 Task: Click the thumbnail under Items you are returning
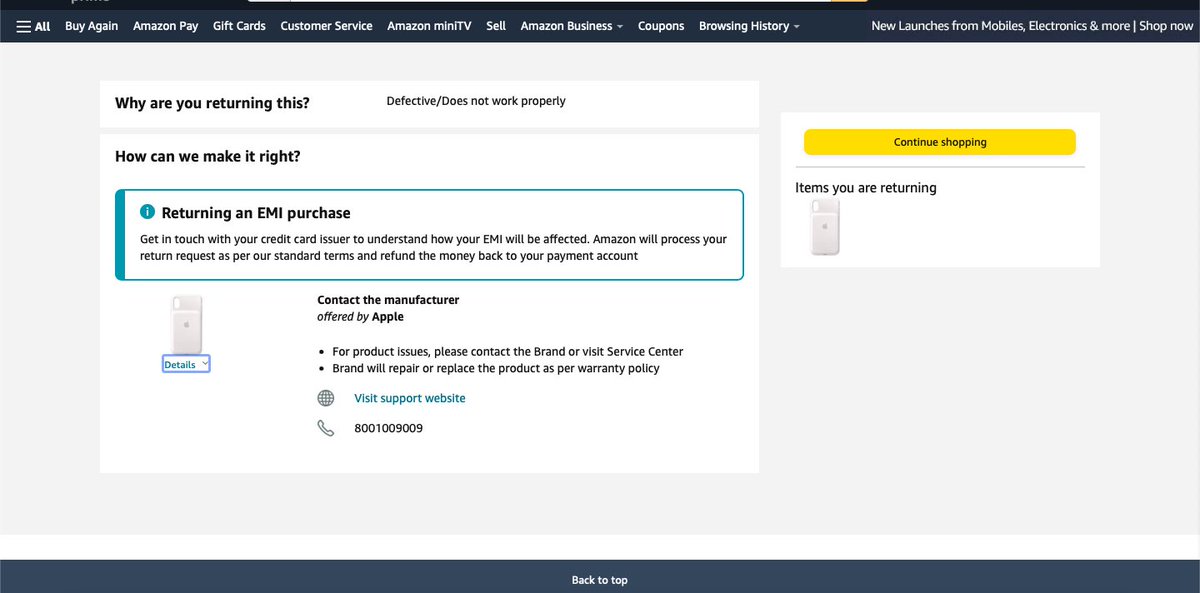pyautogui.click(x=825, y=227)
